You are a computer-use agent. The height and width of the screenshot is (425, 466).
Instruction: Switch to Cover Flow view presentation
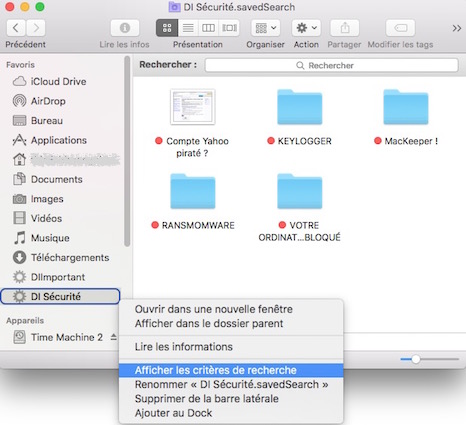click(229, 28)
